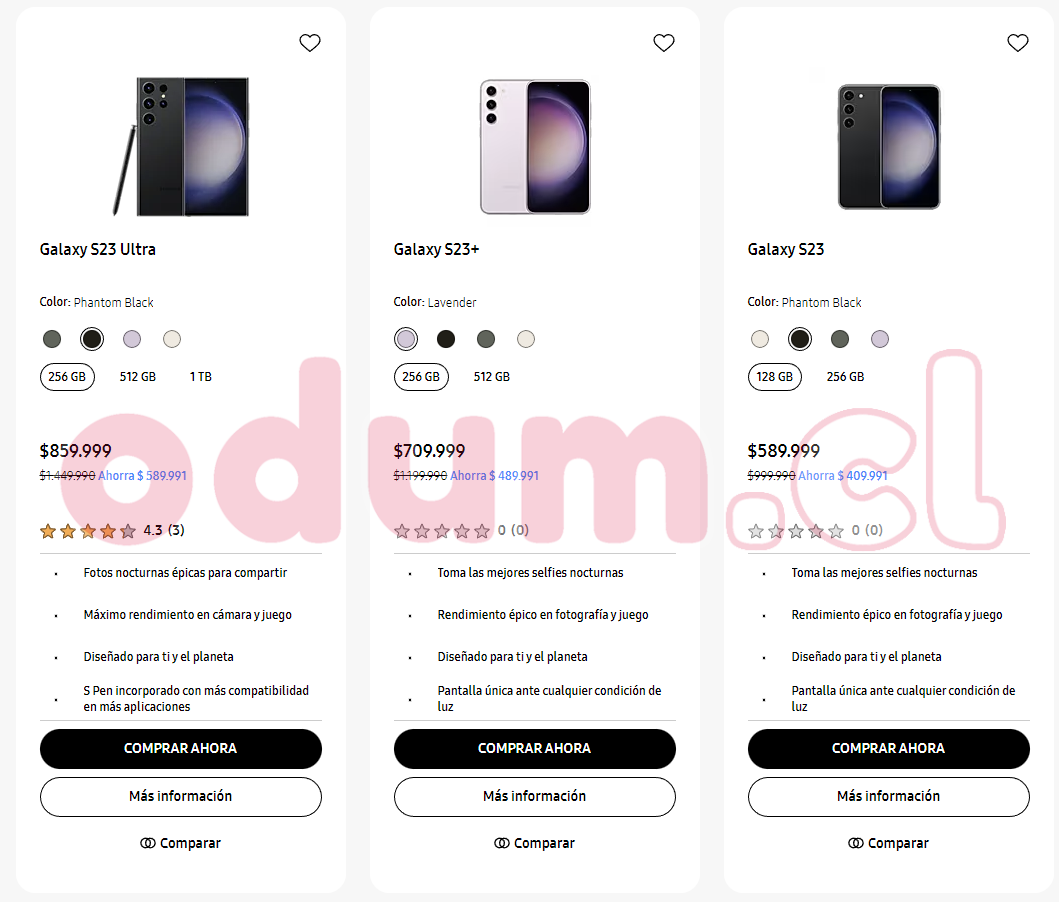The image size is (1059, 902).
Task: Click Comparar icon under Galaxy S23 Ultra
Action: click(148, 843)
